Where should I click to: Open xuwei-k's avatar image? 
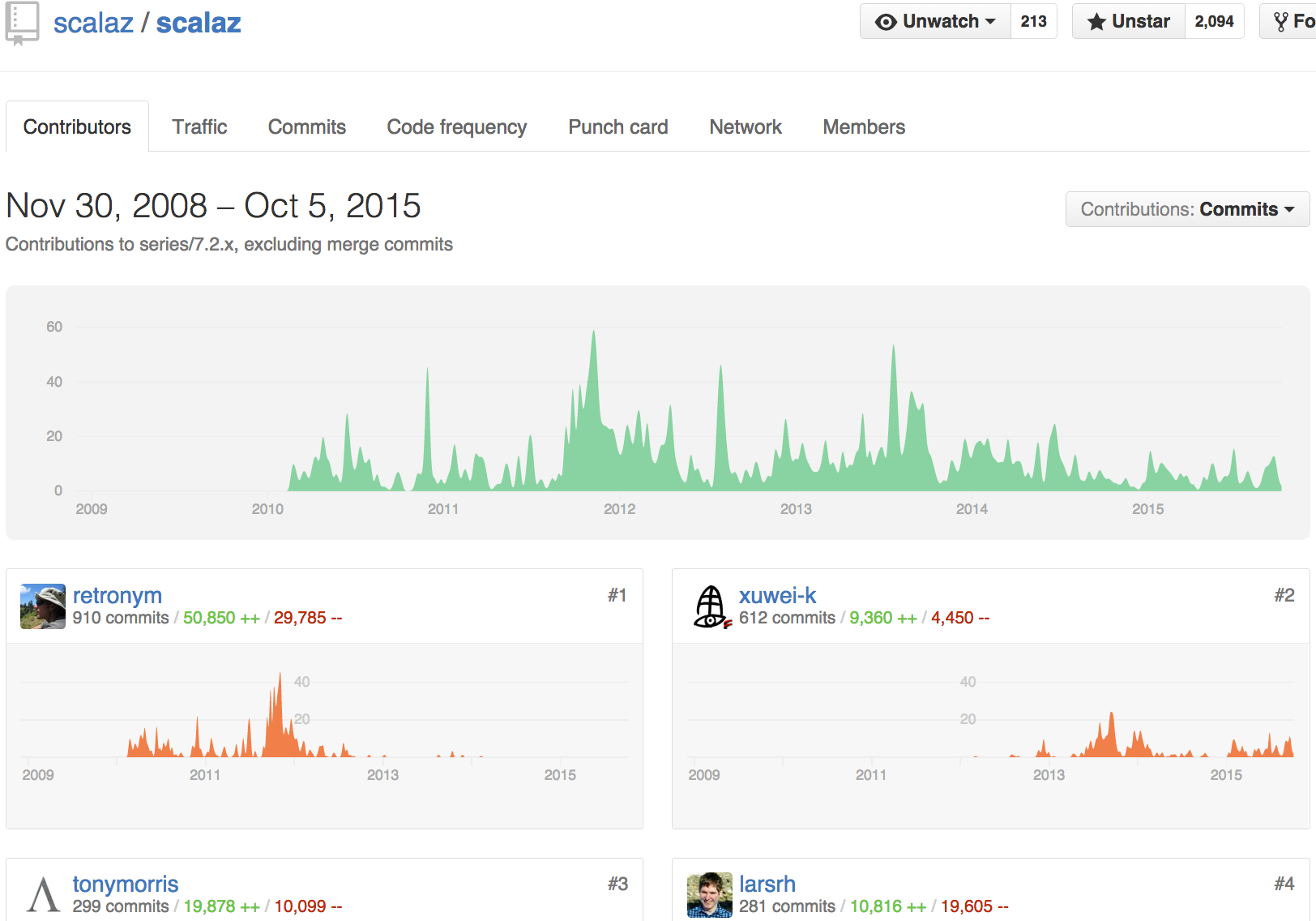coord(711,606)
